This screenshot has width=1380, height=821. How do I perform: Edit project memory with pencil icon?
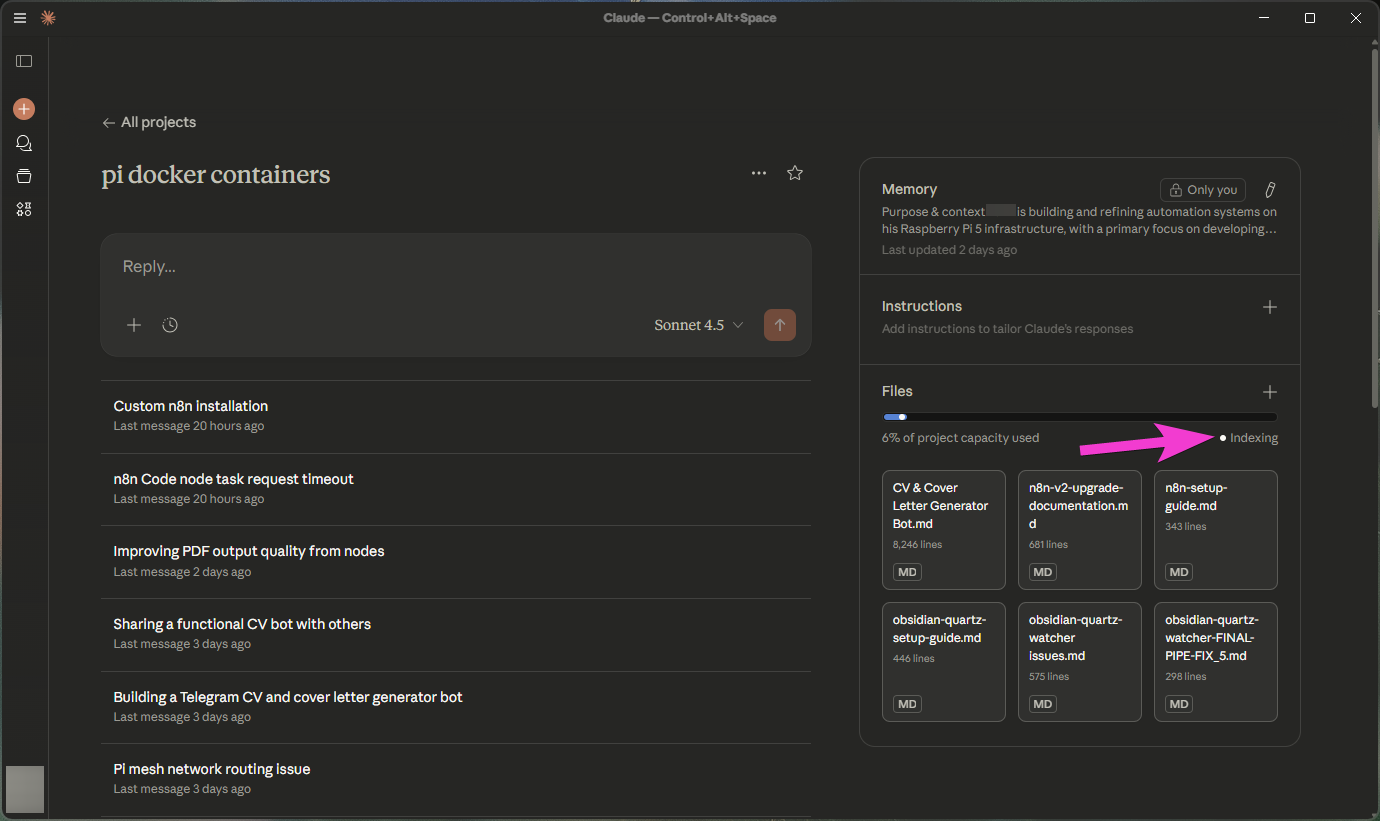click(x=1270, y=190)
